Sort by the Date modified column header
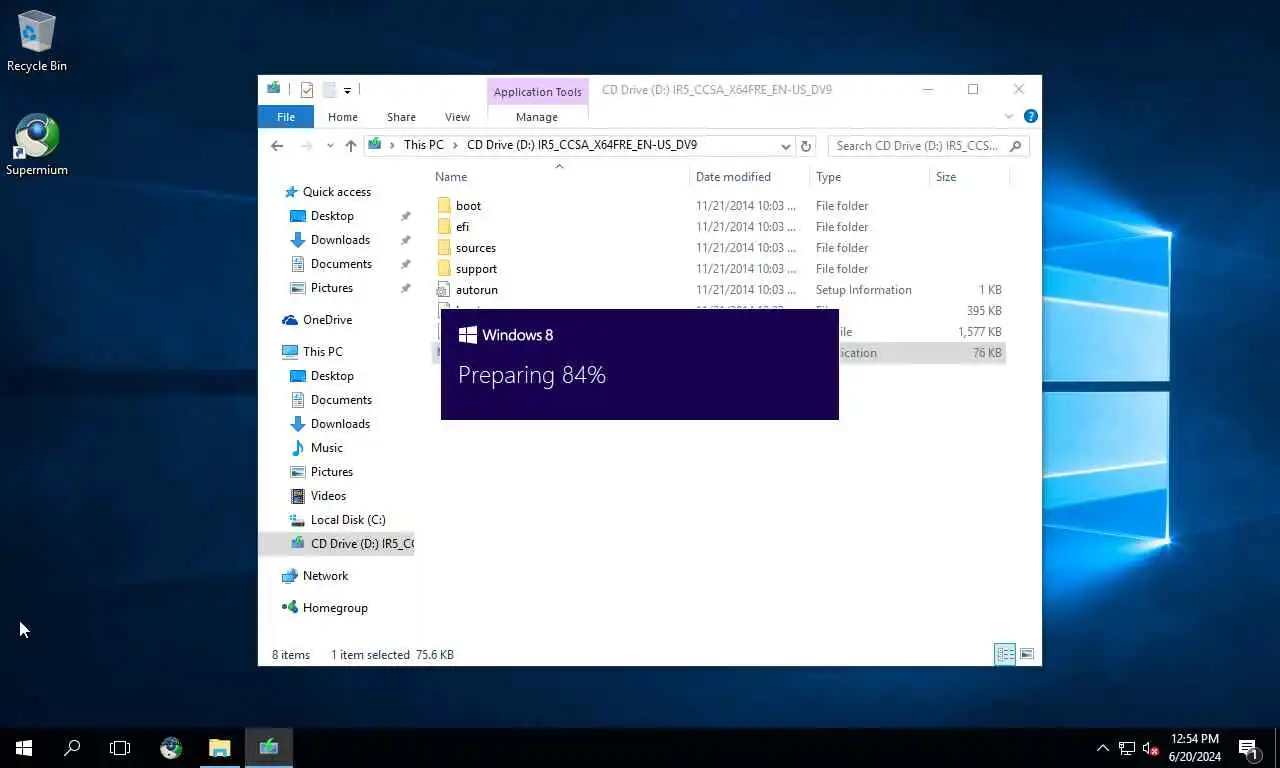 coord(733,177)
